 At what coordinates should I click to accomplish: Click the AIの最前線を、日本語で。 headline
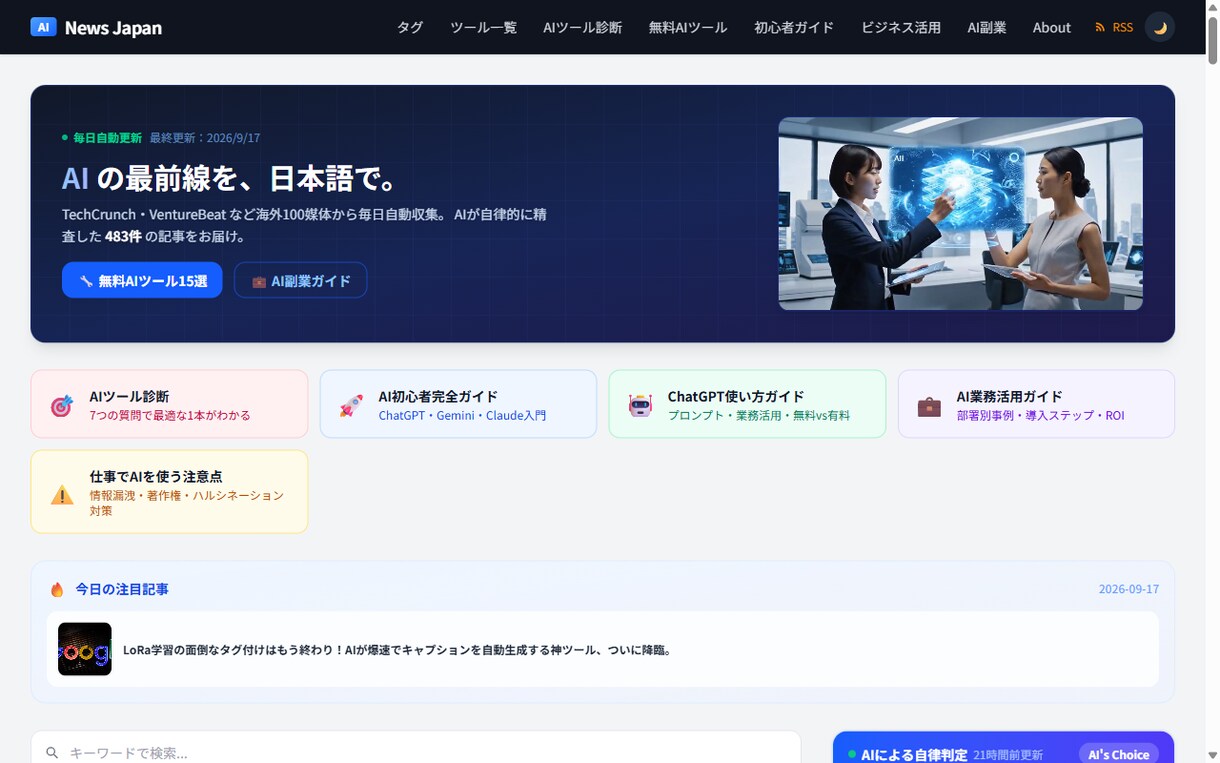[x=231, y=178]
